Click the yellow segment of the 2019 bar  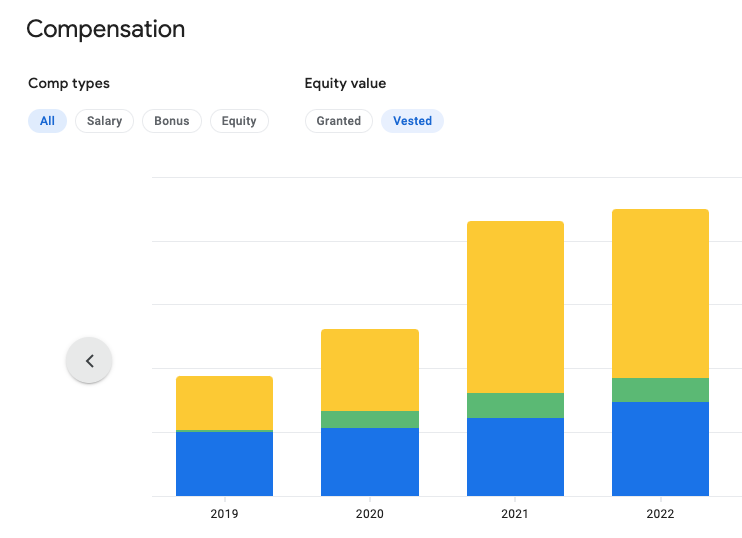224,403
